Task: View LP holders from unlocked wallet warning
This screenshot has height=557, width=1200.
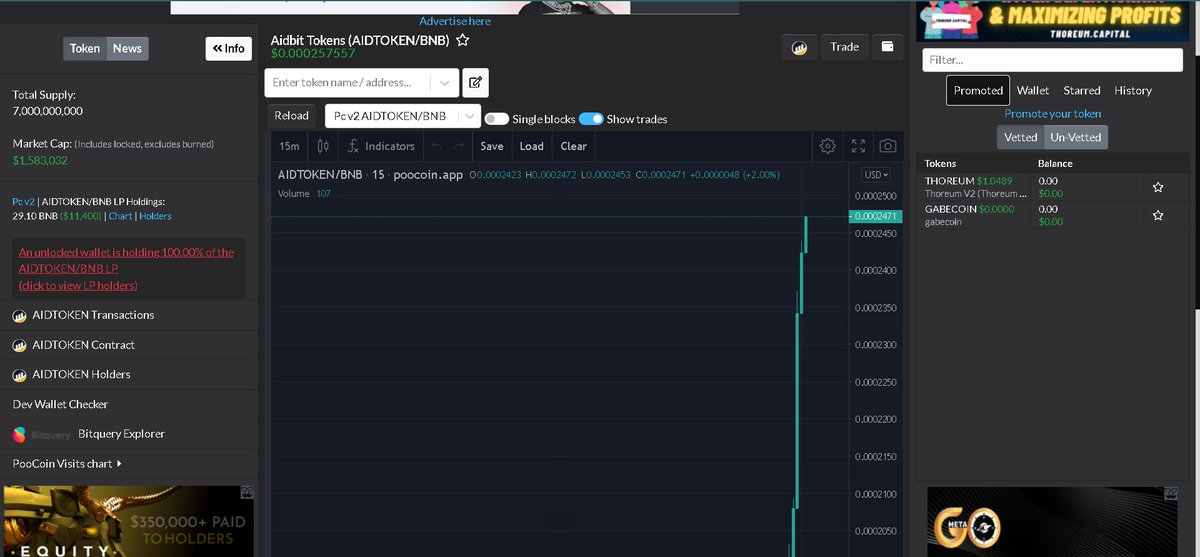Action: 126,269
